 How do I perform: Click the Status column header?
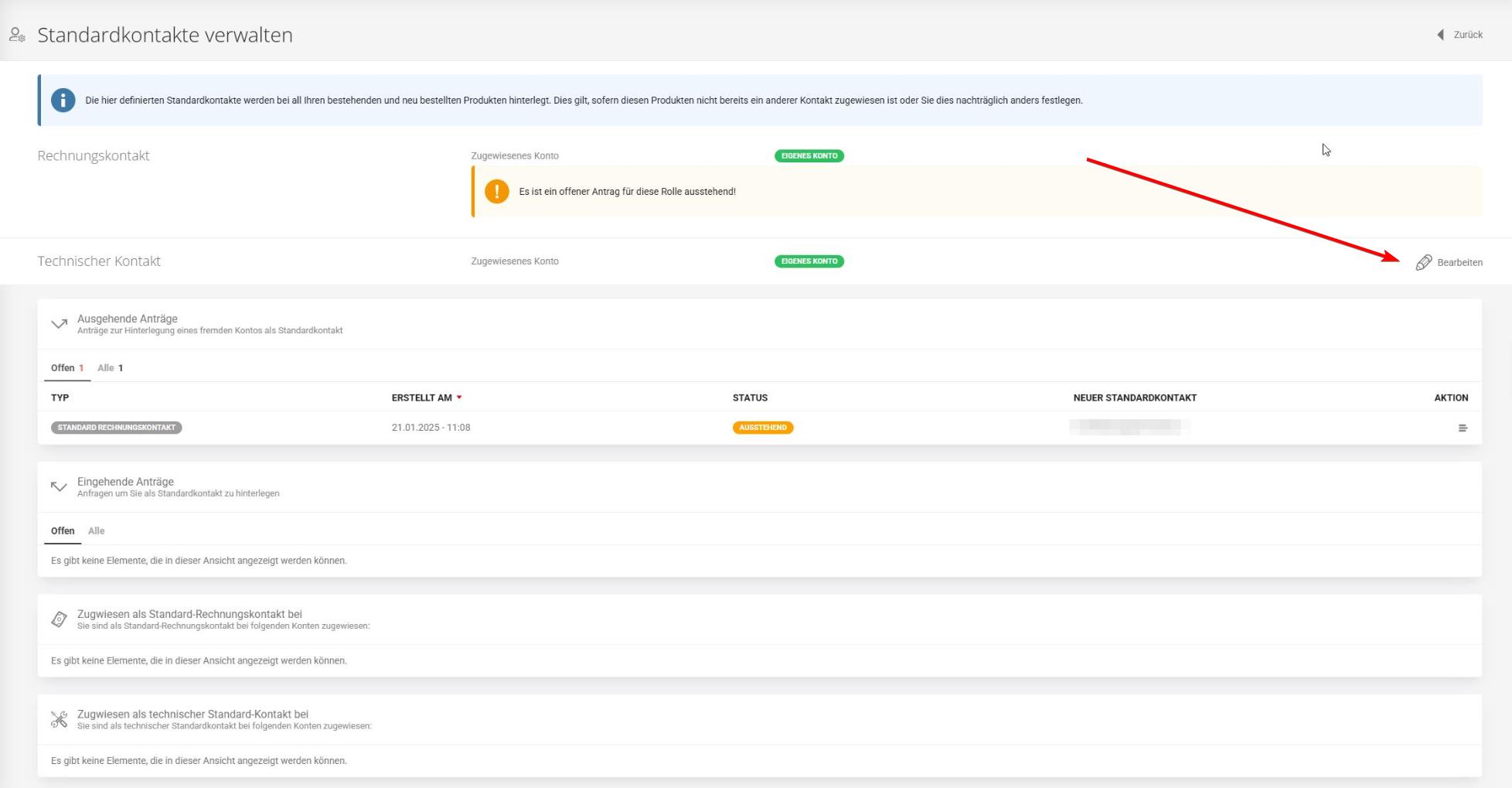point(750,398)
